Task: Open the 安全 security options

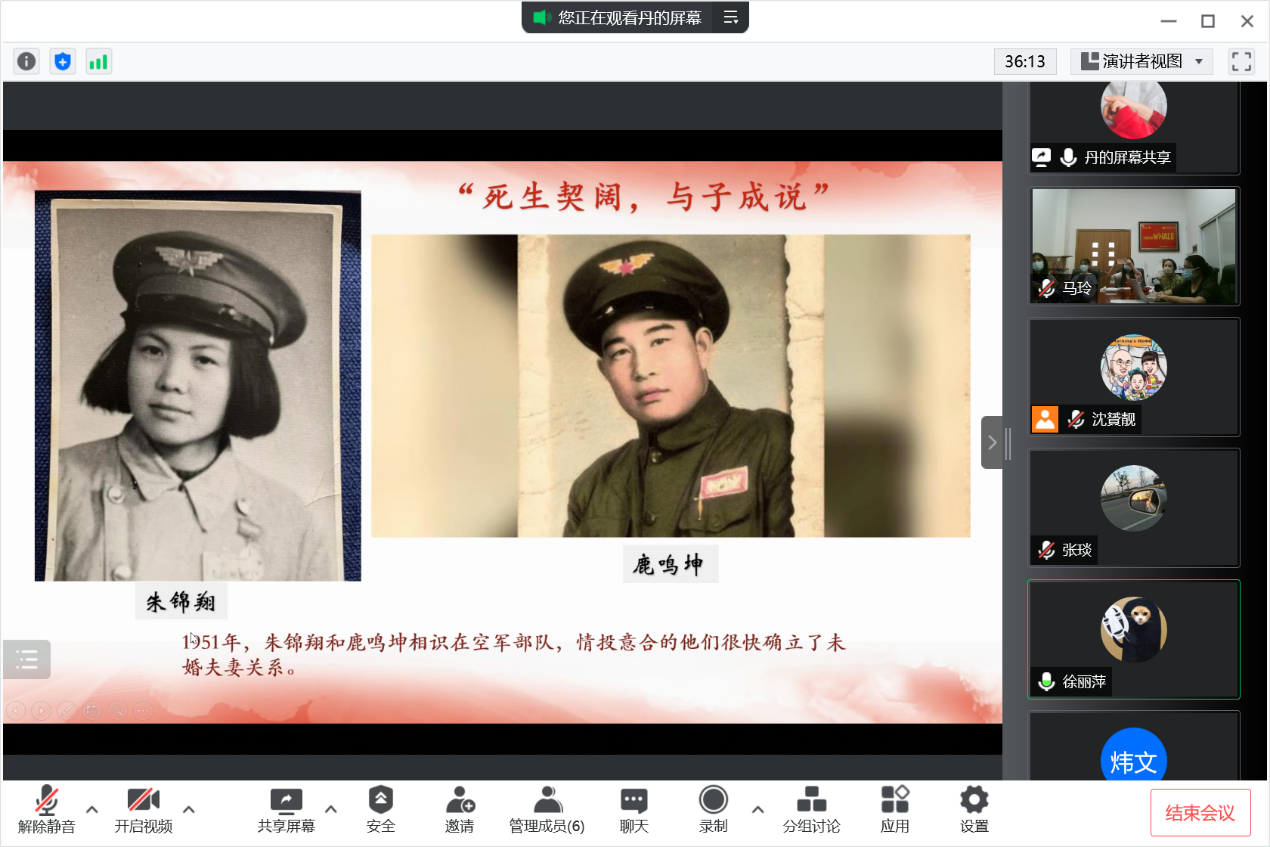Action: click(381, 809)
